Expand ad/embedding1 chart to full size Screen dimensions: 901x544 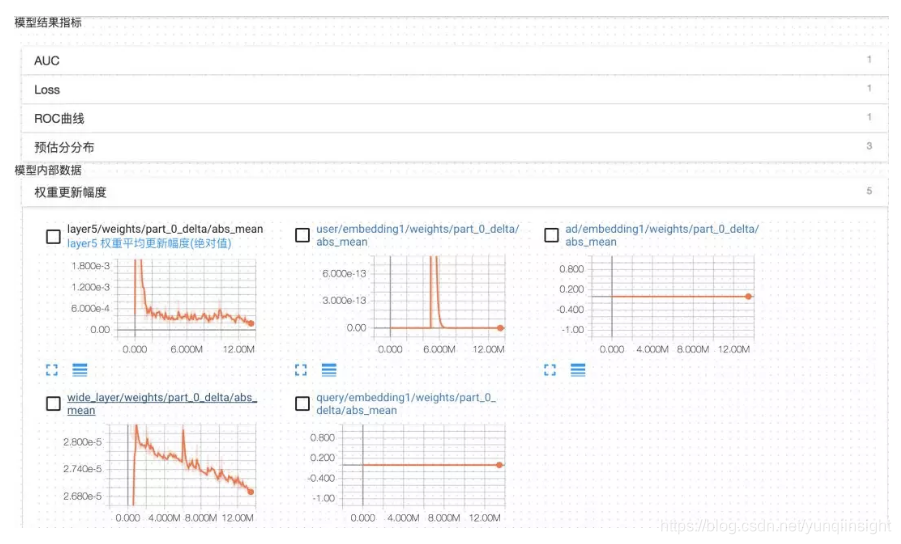tap(550, 371)
